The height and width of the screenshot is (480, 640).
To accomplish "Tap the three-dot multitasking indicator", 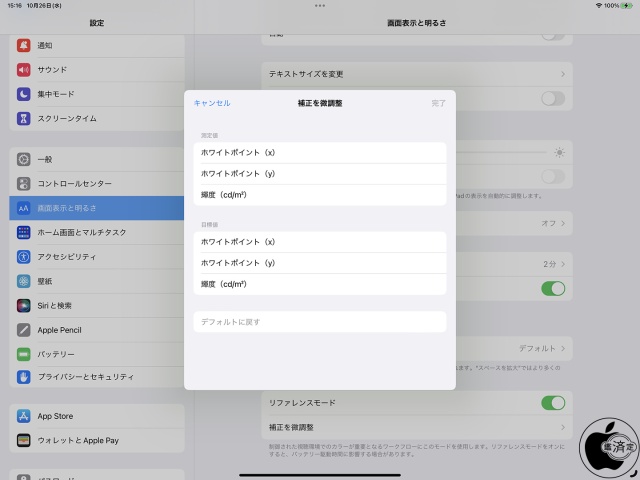I will 320,6.
